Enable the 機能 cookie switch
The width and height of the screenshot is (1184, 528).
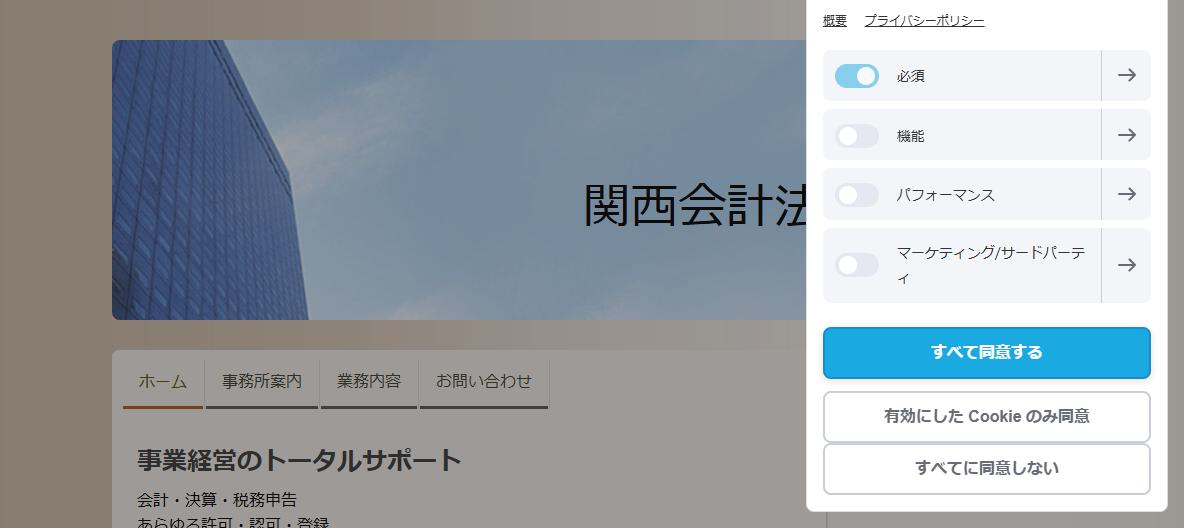[x=857, y=136]
